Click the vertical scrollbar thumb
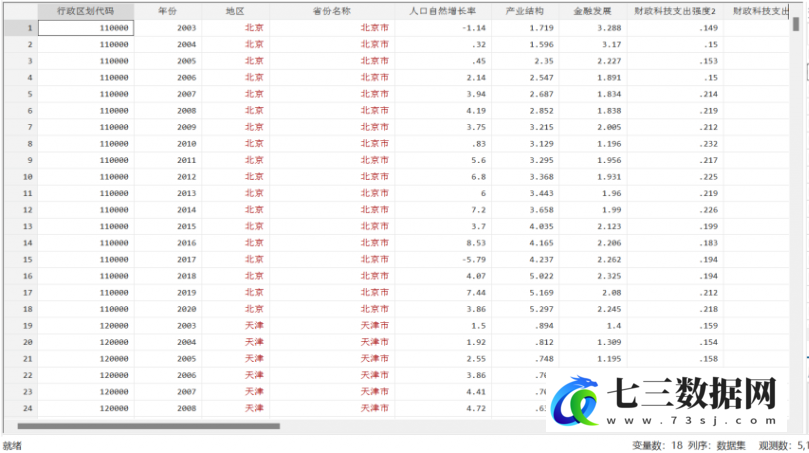 click(796, 24)
